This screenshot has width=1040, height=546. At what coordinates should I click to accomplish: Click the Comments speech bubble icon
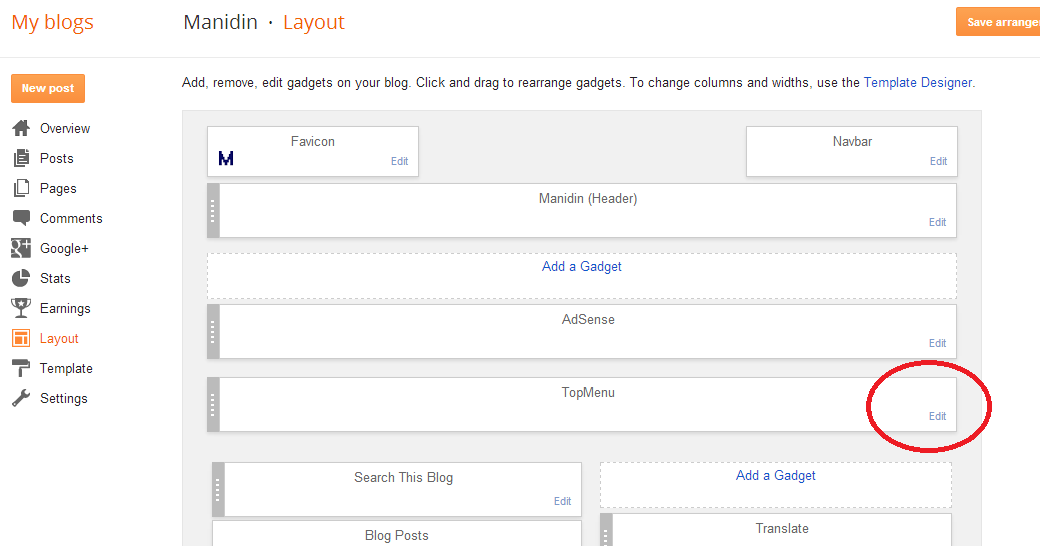tap(21, 218)
